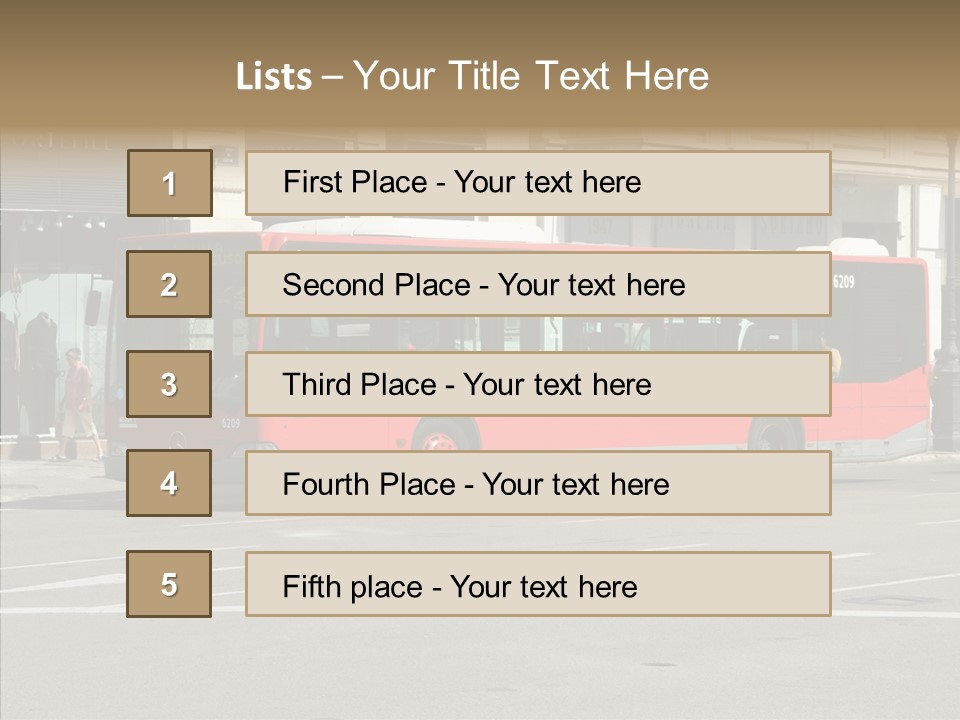Click 'Your Title Text Here' in the title
The image size is (960, 720).
[x=531, y=76]
